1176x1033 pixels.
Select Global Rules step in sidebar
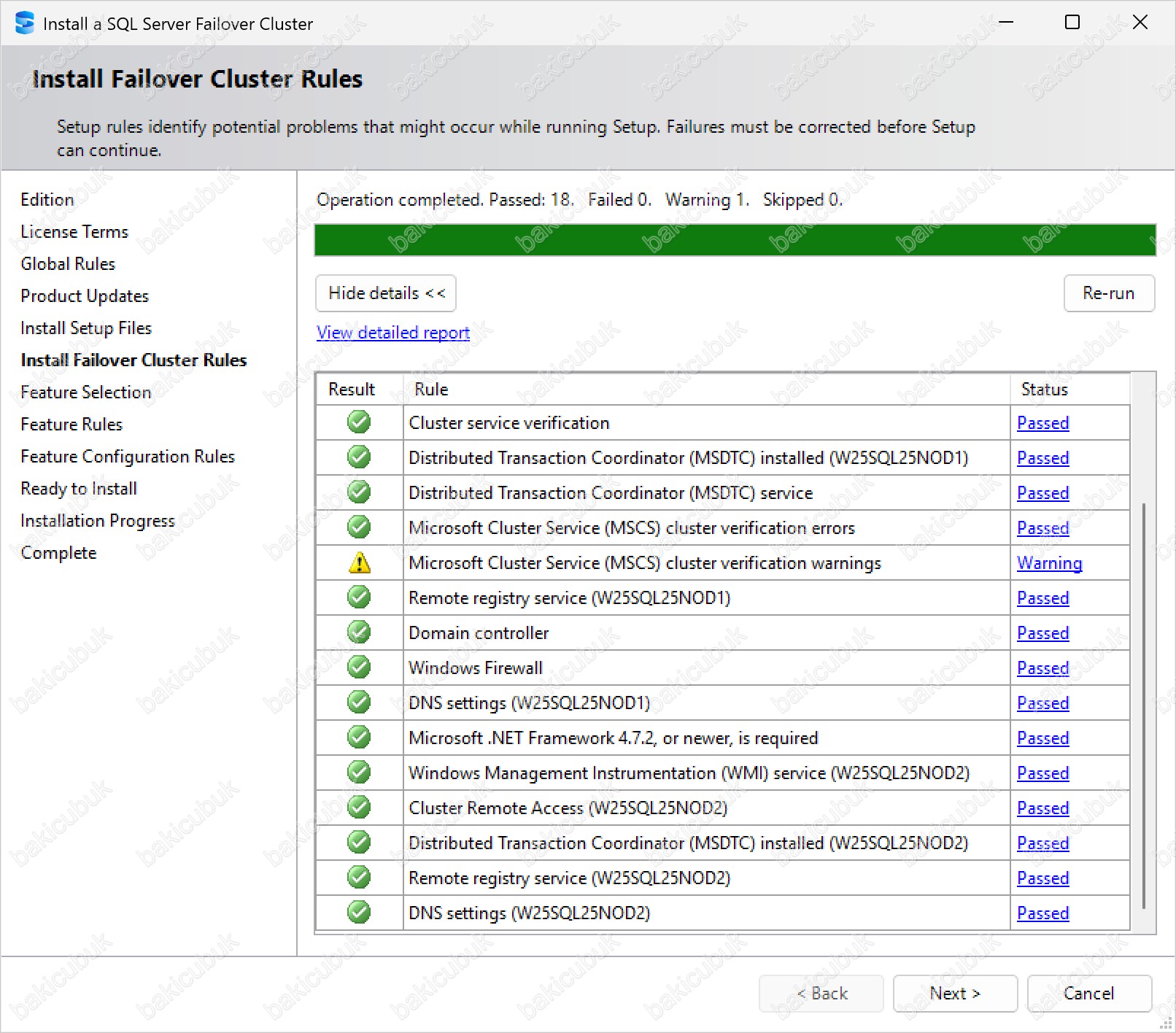point(68,264)
